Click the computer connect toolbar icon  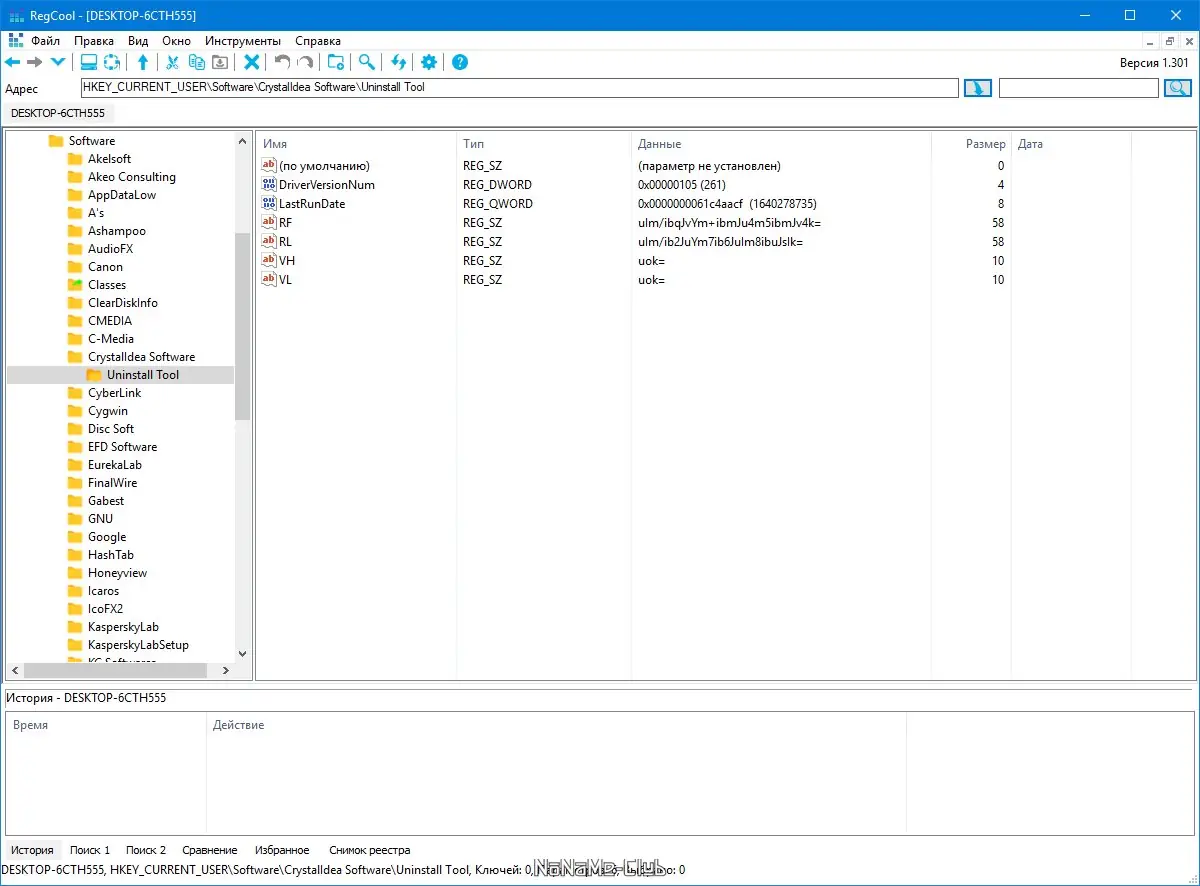tap(89, 62)
